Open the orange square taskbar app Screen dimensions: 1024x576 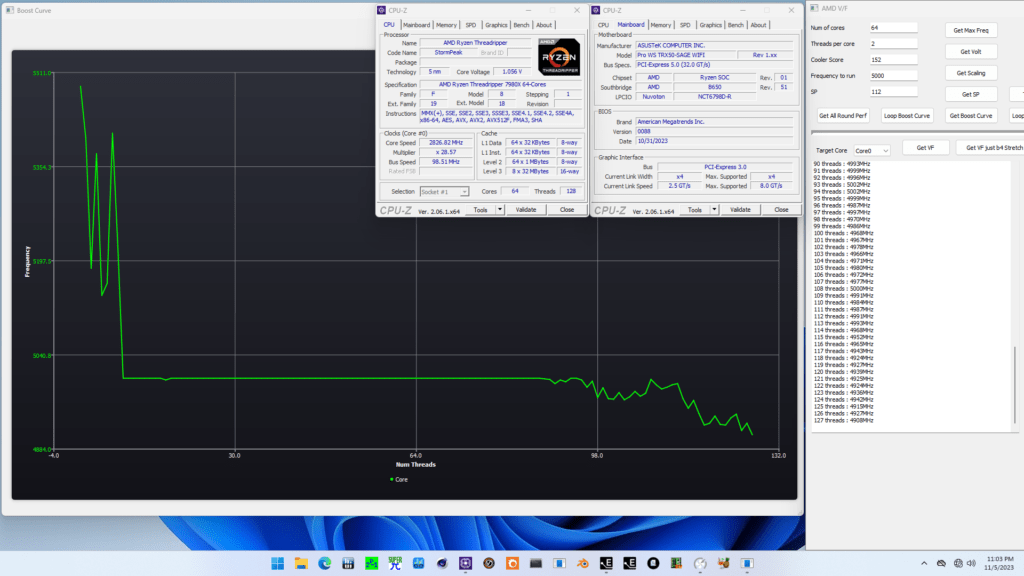[513, 563]
